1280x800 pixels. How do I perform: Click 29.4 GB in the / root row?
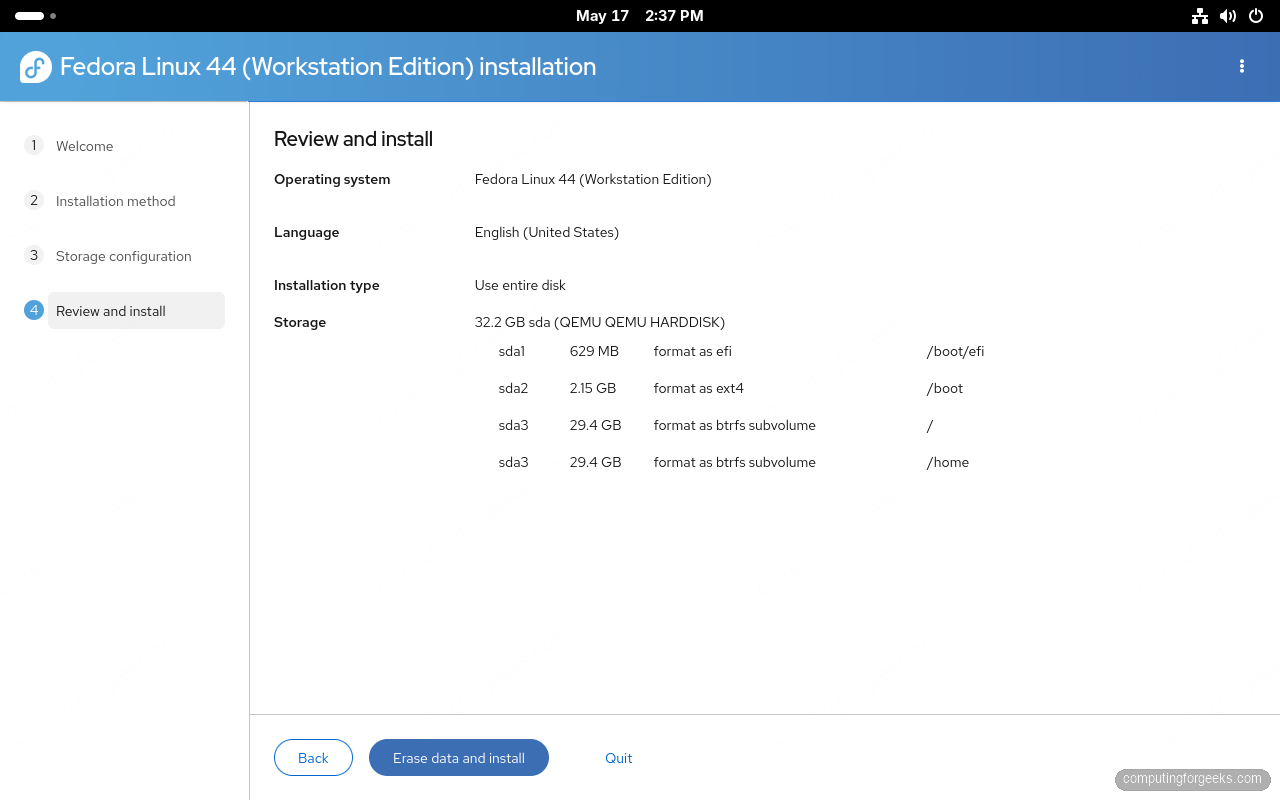click(x=596, y=425)
